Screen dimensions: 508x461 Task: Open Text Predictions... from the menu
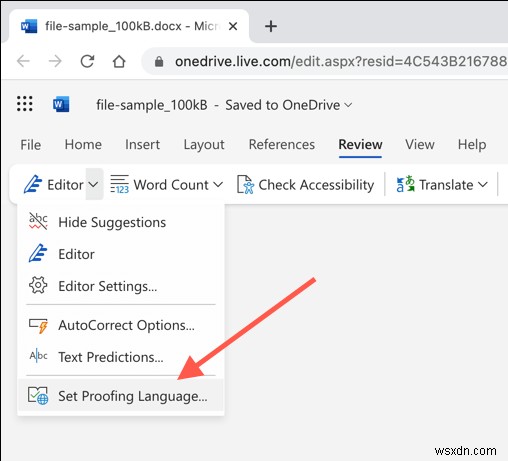pyautogui.click(x=121, y=357)
